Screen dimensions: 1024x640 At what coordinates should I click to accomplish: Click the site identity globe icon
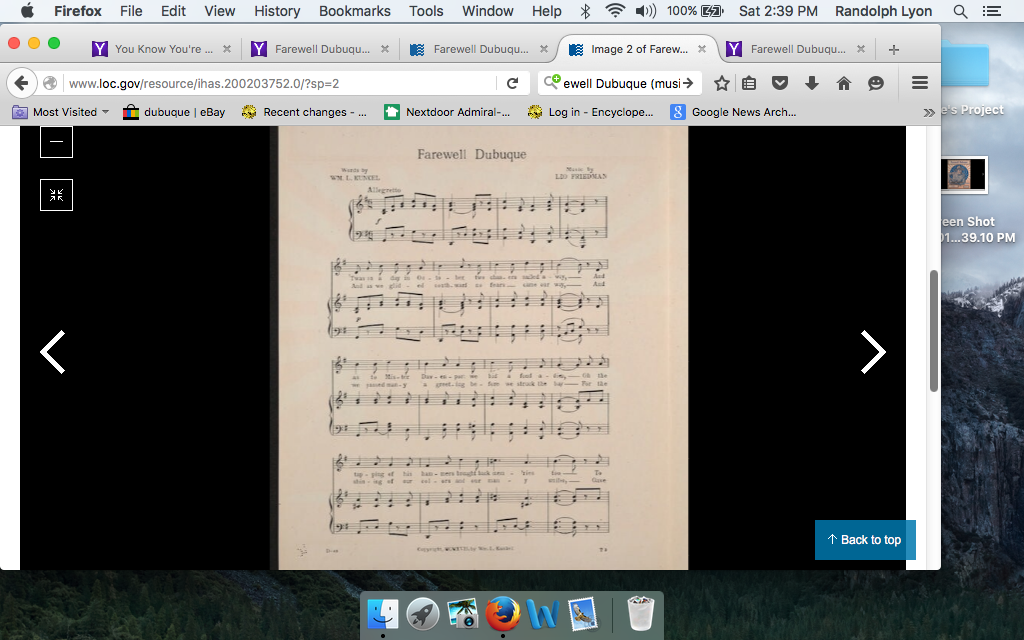(50, 84)
